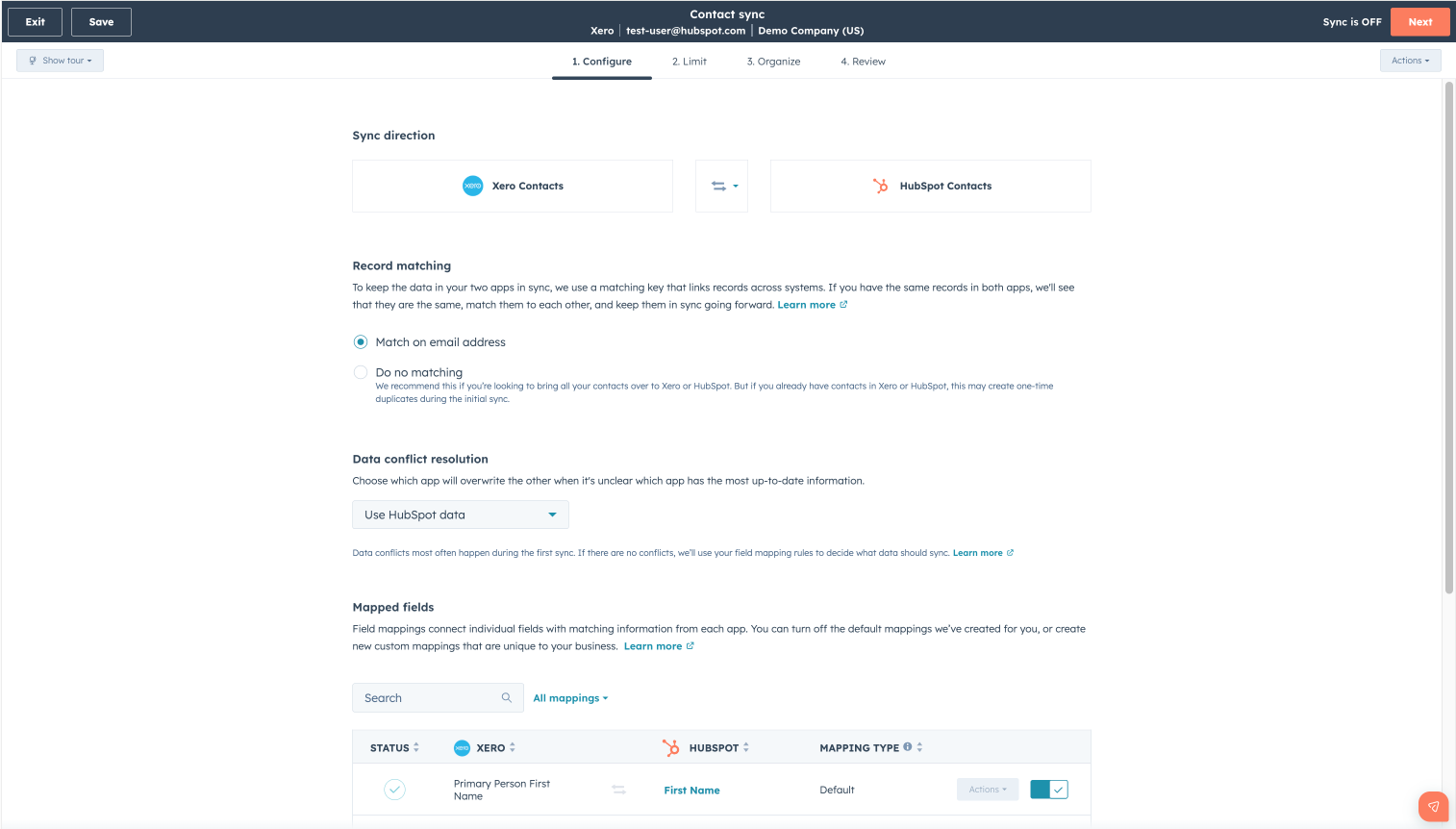Click the Next button to proceed

tap(1420, 21)
